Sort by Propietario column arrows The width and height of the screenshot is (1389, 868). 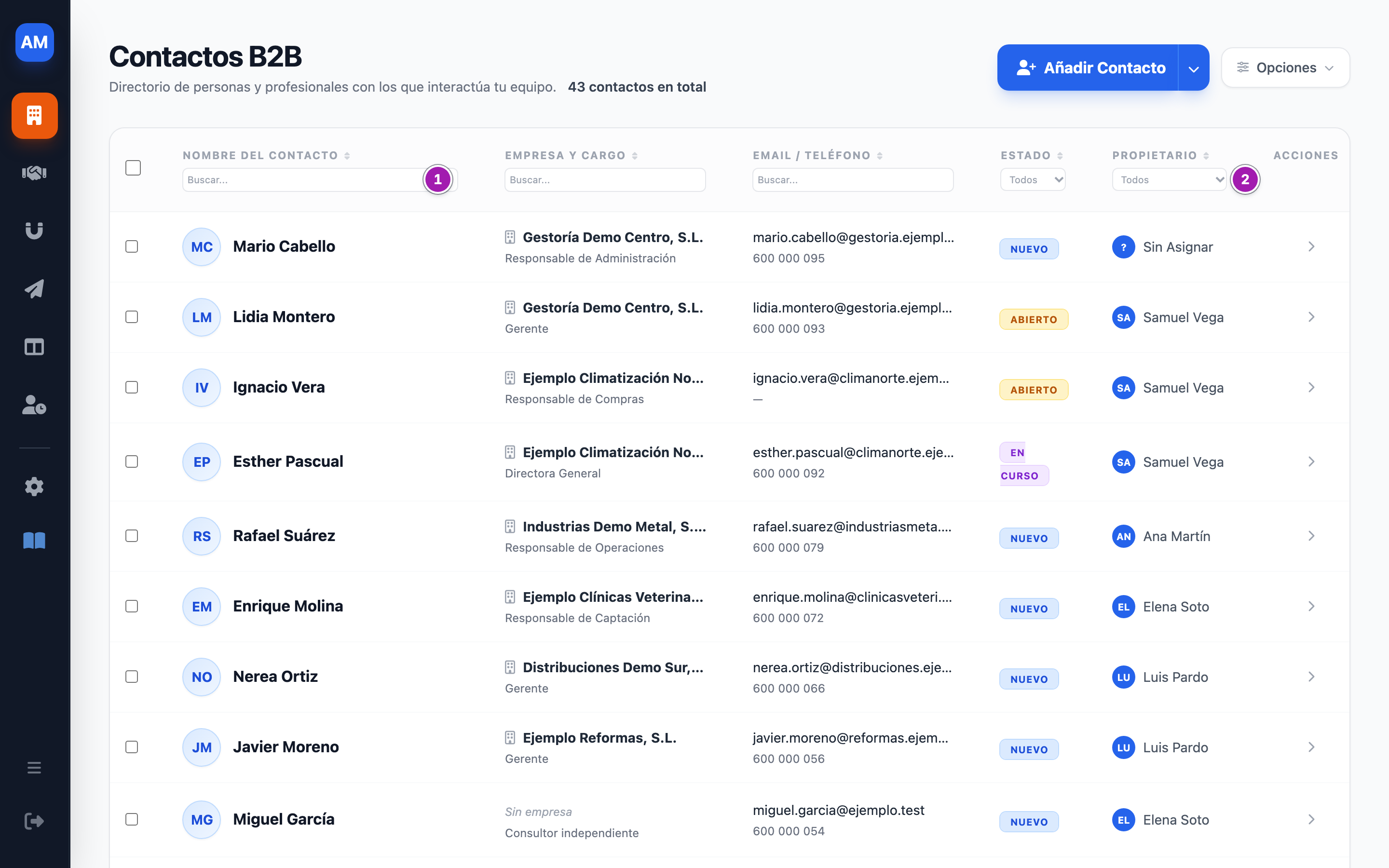(1205, 156)
